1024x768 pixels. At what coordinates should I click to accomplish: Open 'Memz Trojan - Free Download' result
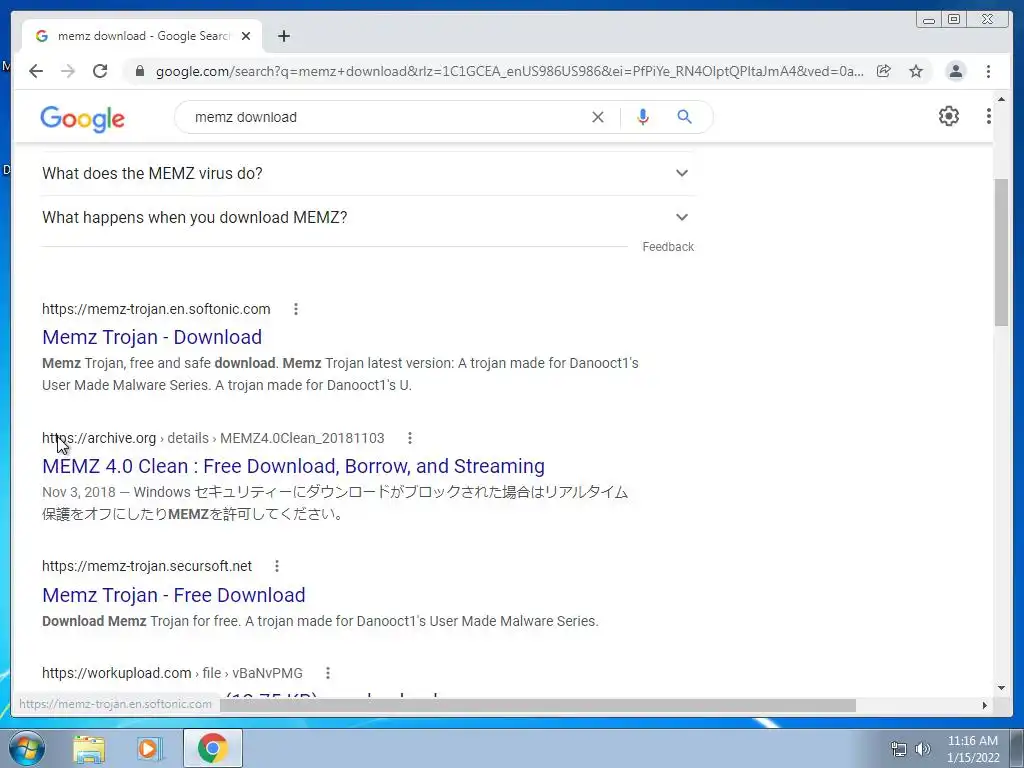click(174, 595)
